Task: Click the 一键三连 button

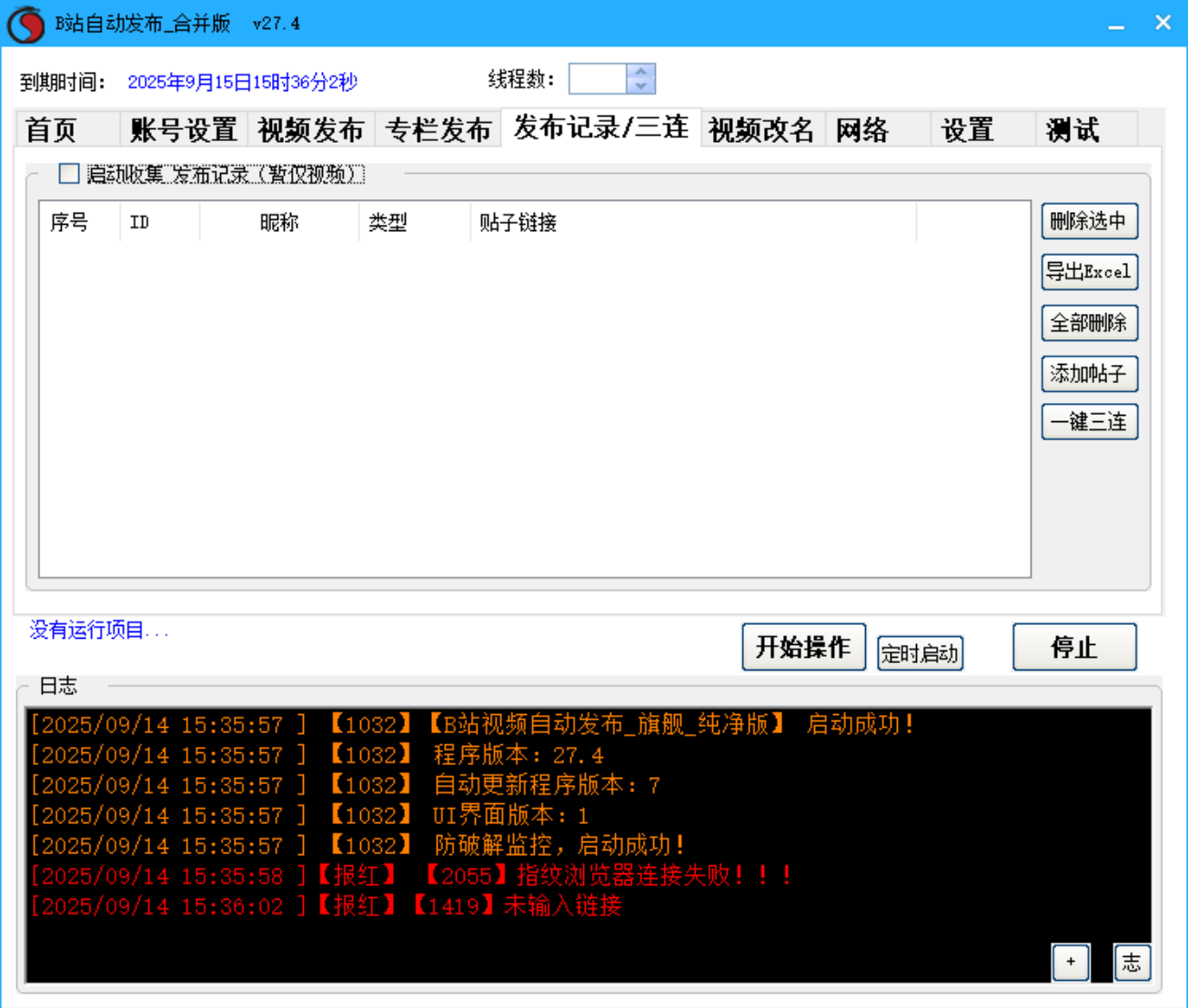Action: pos(1089,421)
